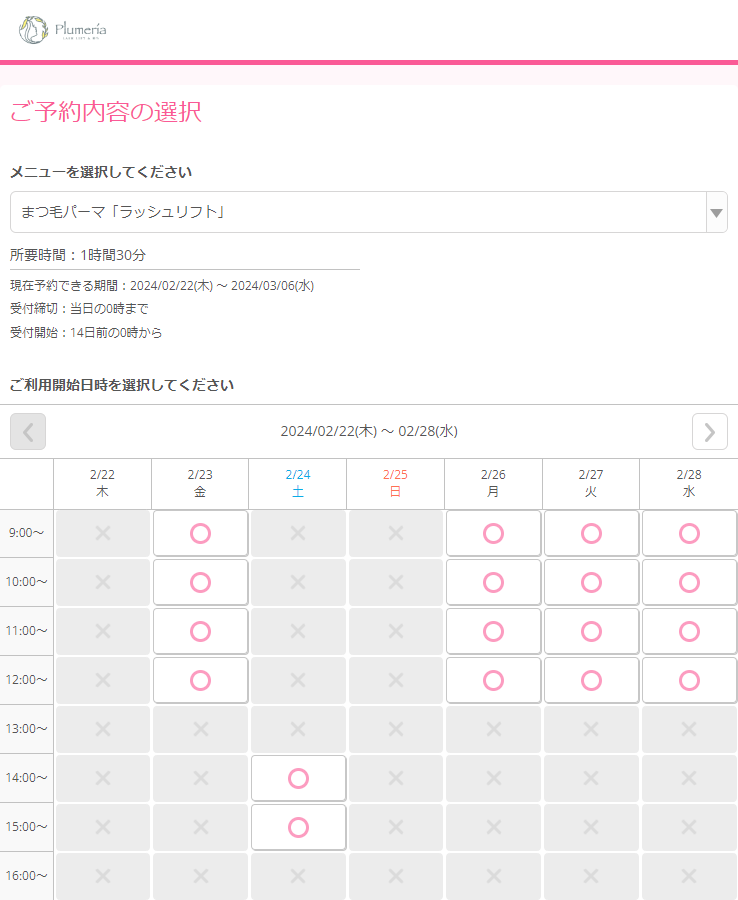Image resolution: width=738 pixels, height=900 pixels.
Task: Click the 12:00～ row label
Action: coord(26,680)
